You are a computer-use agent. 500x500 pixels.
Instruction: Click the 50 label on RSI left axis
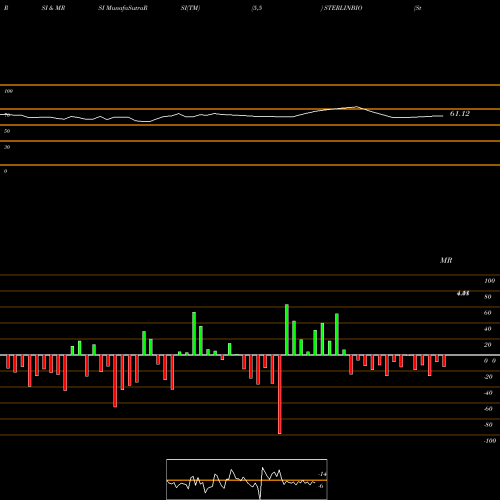click(7, 131)
